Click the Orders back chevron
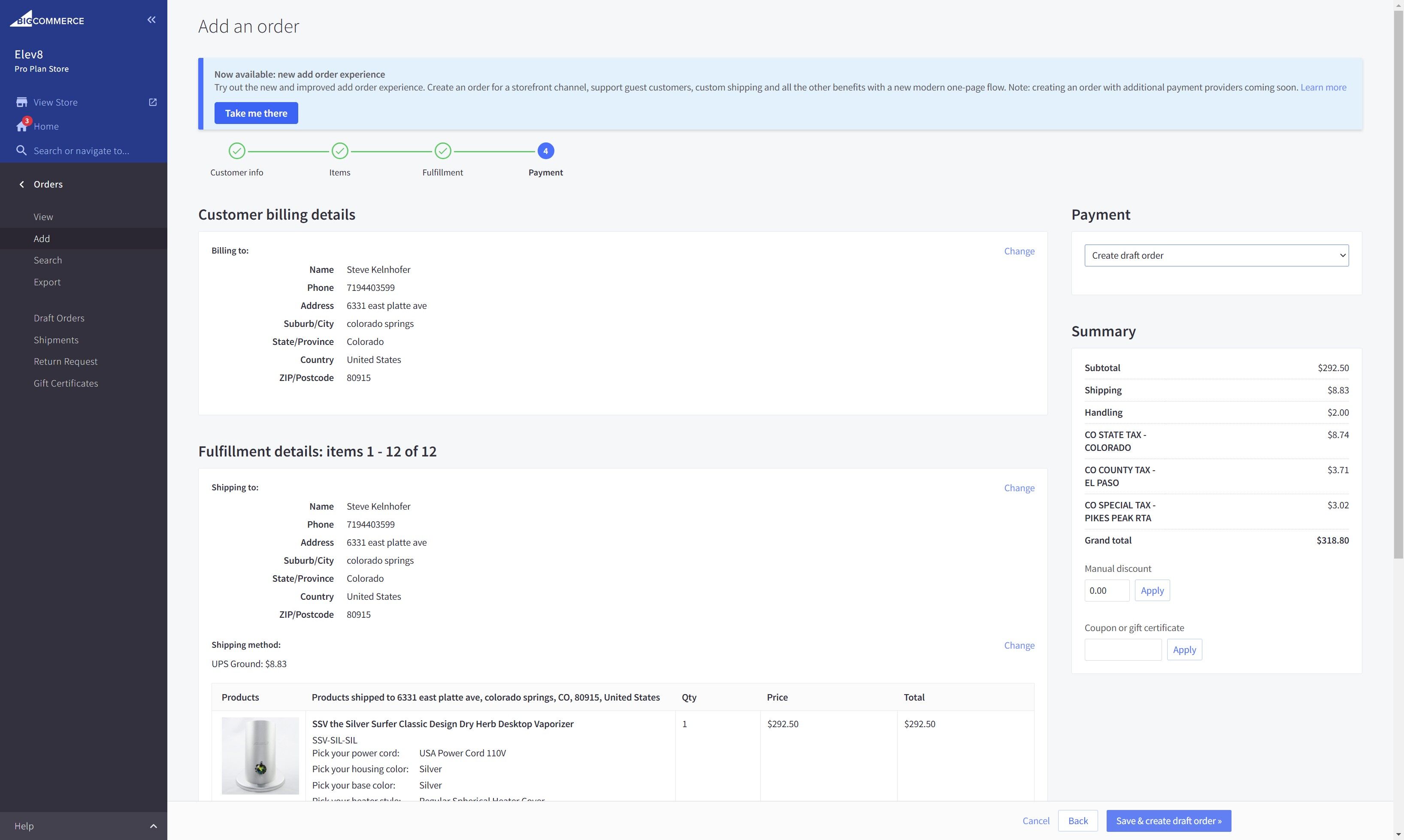 tap(21, 184)
